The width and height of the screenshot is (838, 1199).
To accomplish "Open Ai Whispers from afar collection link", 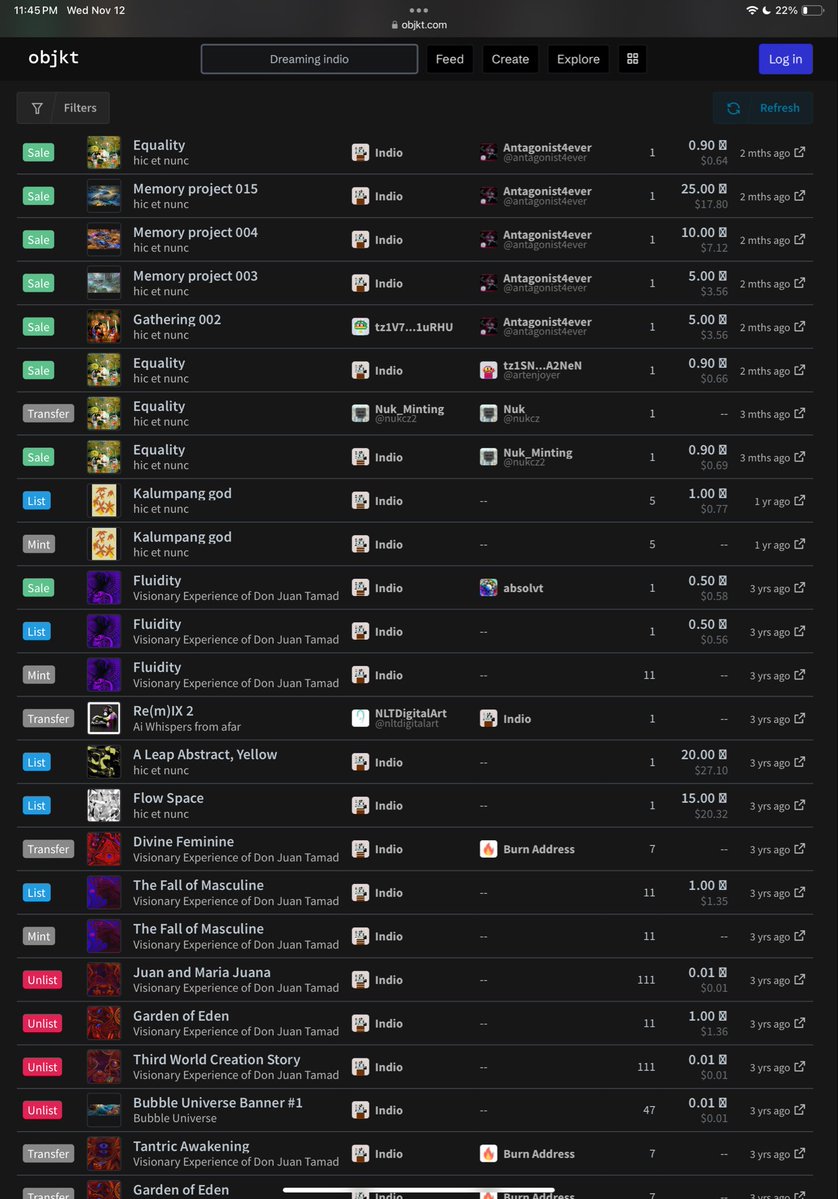I will [x=187, y=727].
